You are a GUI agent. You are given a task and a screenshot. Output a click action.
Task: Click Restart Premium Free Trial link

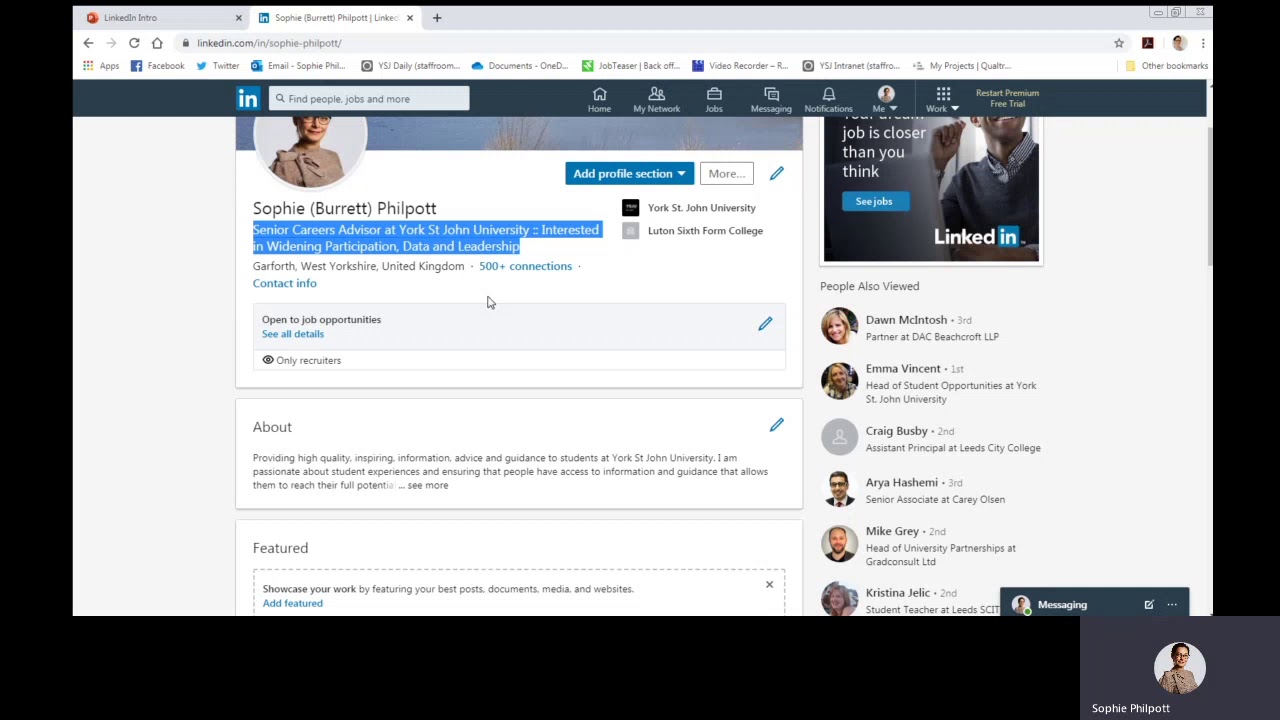coord(1007,98)
